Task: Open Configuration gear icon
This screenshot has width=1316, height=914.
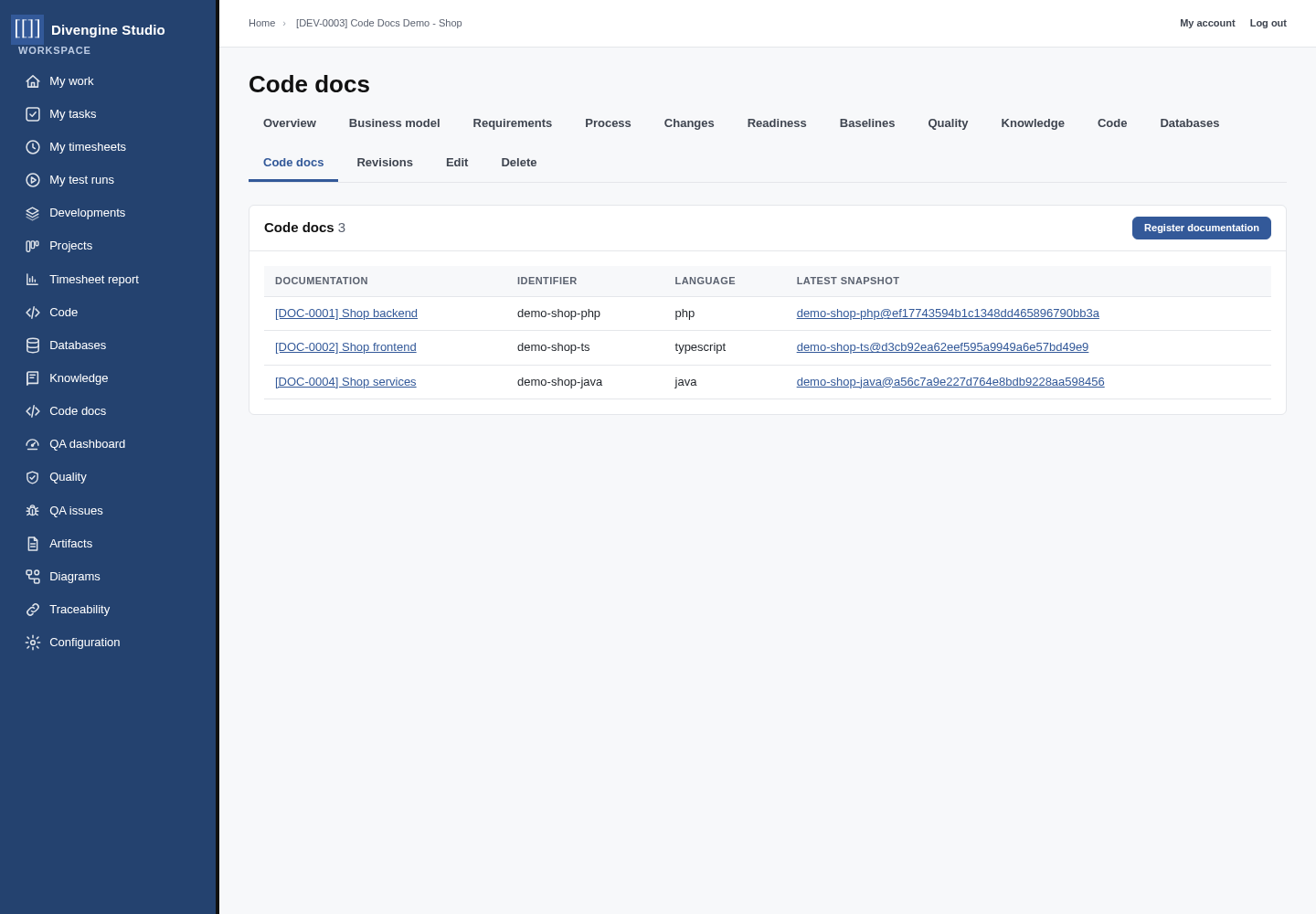Action: tap(33, 643)
